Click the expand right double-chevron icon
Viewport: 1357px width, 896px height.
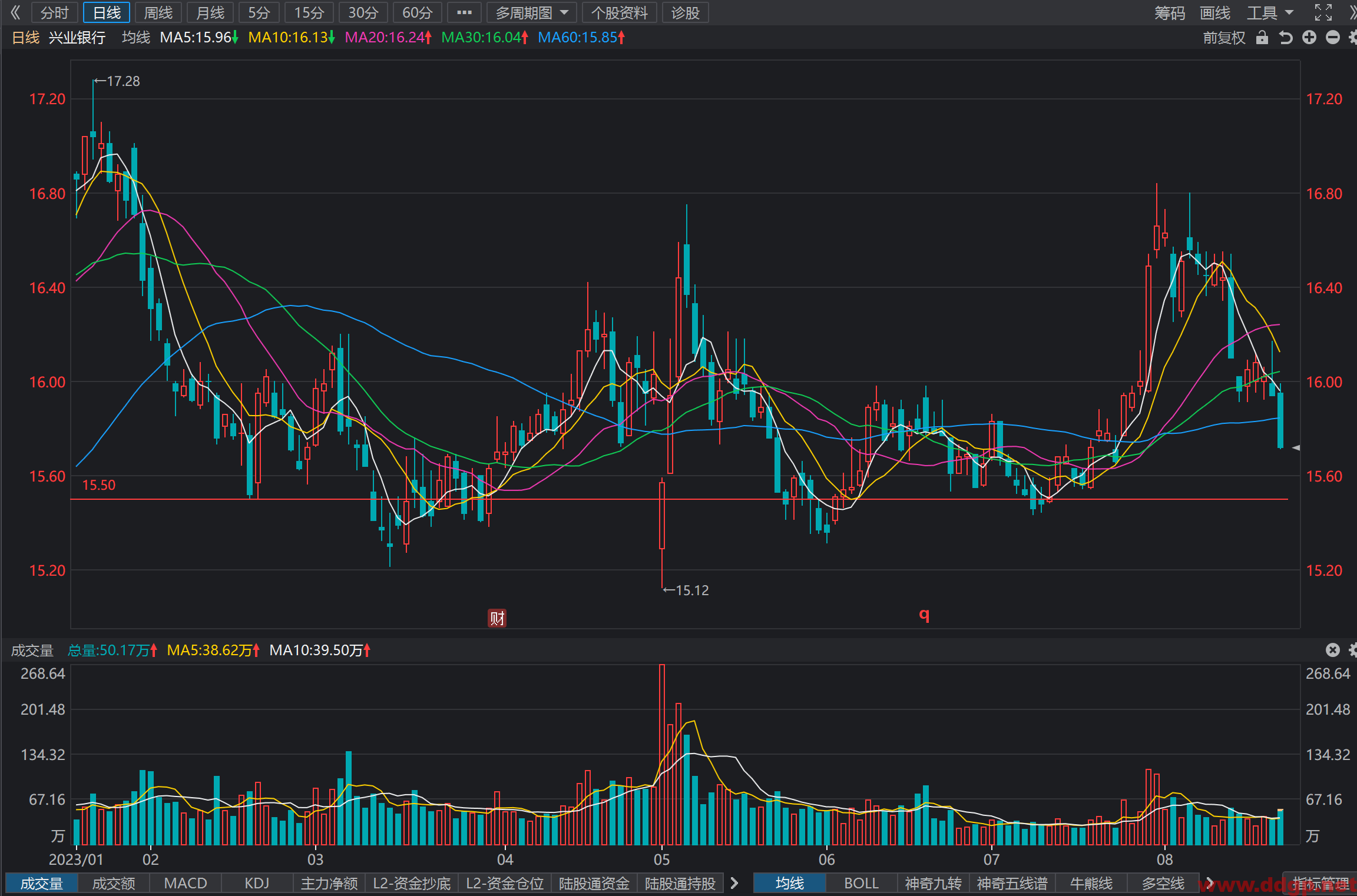coord(1352,12)
